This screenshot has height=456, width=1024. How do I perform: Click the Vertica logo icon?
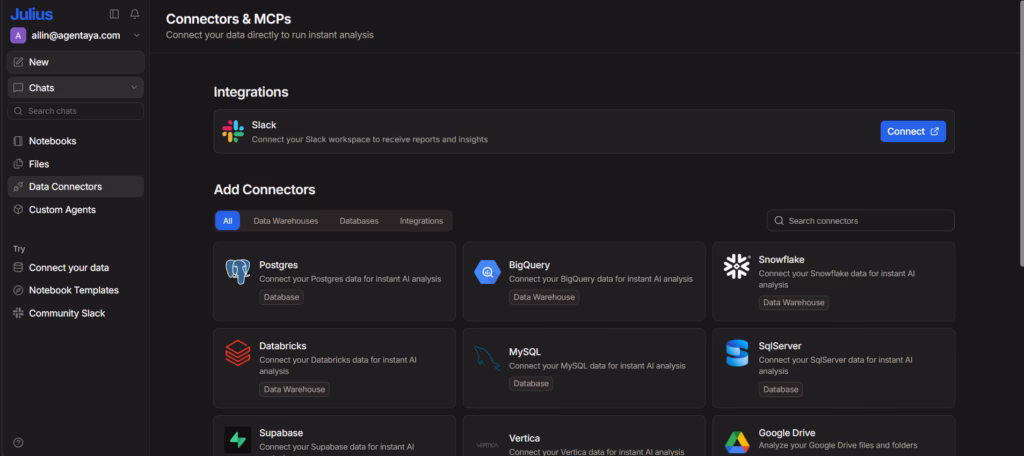[x=487, y=445]
